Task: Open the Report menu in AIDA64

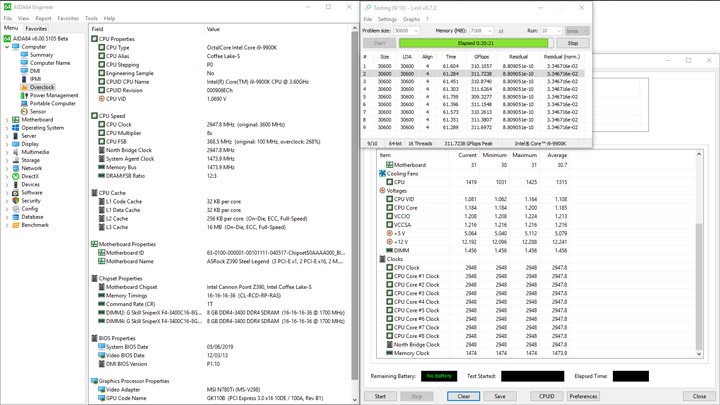Action: tap(44, 18)
